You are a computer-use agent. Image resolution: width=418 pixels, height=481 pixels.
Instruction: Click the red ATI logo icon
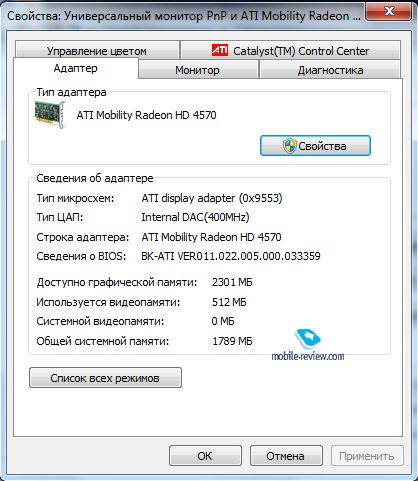pos(220,50)
